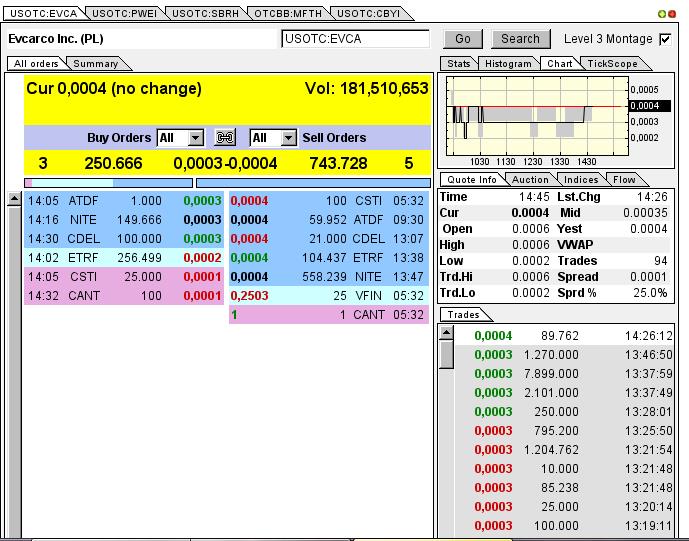The image size is (689, 541).
Task: Click the 795.200 trade at 13:25:50
Action: (564, 431)
